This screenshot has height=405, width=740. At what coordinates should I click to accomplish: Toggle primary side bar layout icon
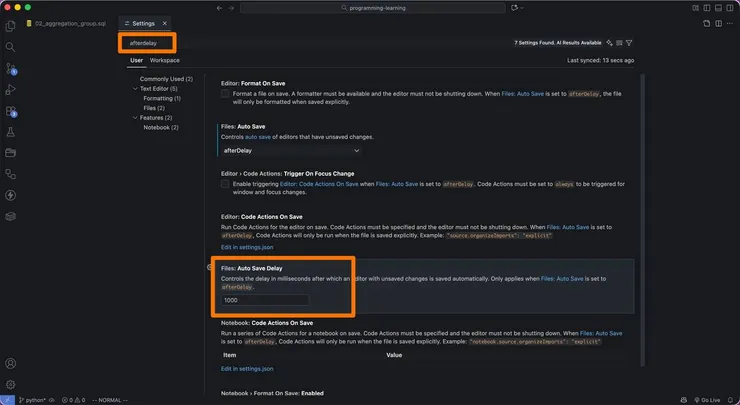pyautogui.click(x=706, y=8)
